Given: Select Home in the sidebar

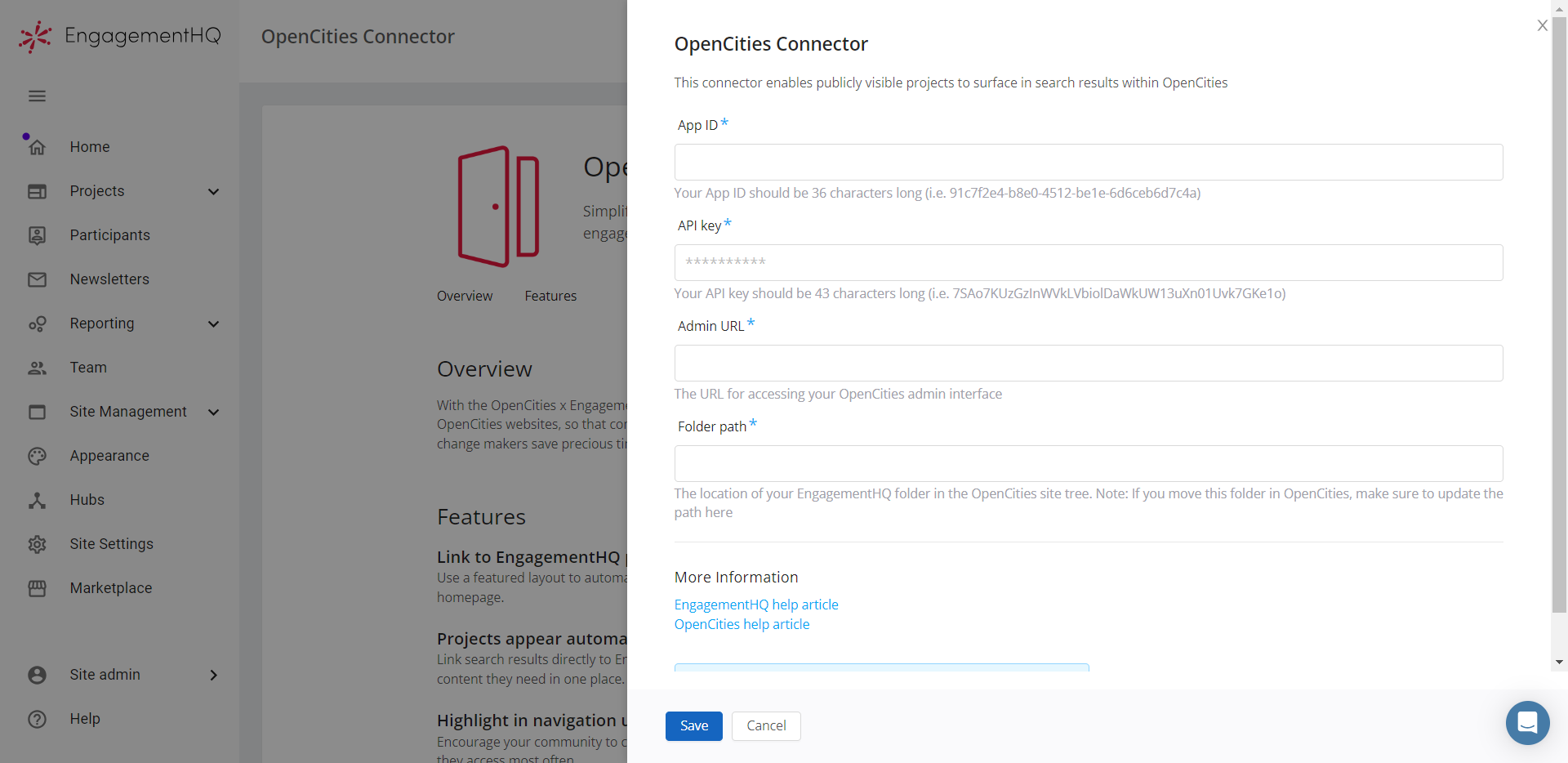Looking at the screenshot, I should click(89, 146).
